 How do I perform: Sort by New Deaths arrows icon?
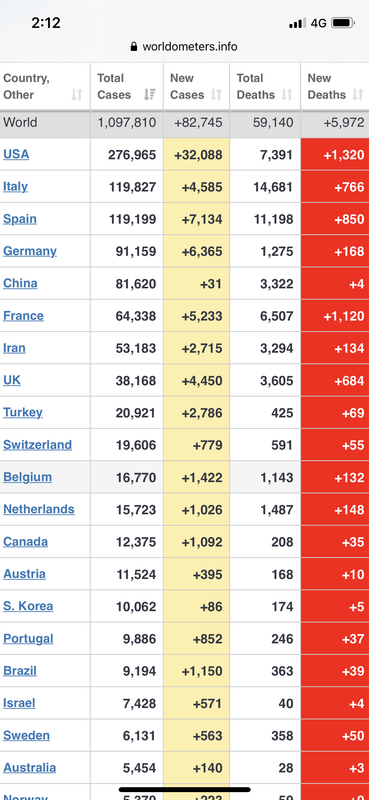tap(358, 94)
